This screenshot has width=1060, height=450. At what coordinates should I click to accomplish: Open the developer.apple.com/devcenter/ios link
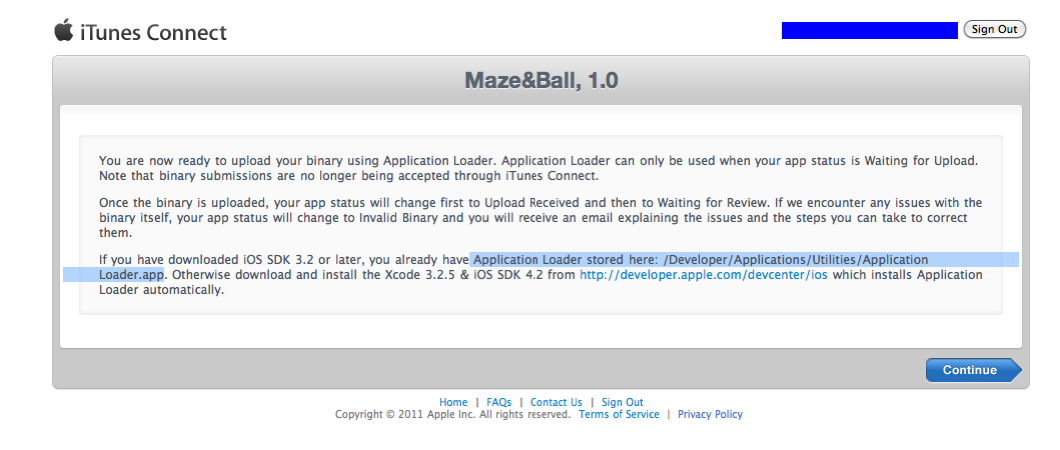click(703, 275)
